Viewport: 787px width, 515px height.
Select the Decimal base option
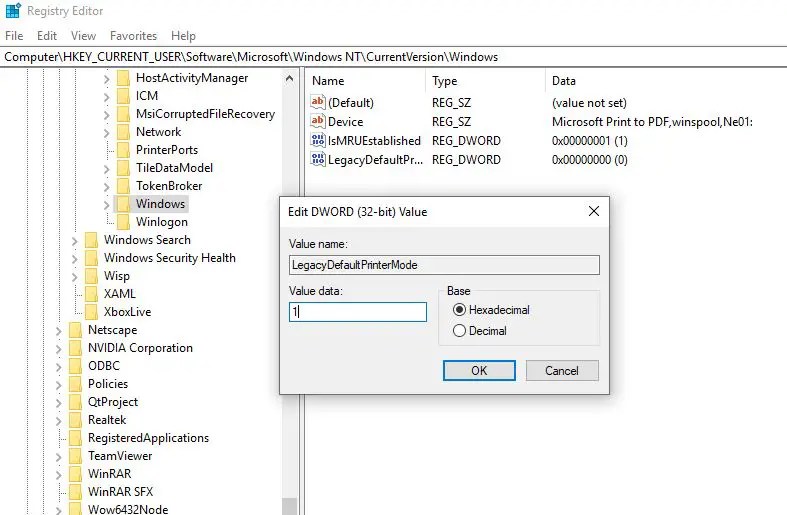pos(480,331)
